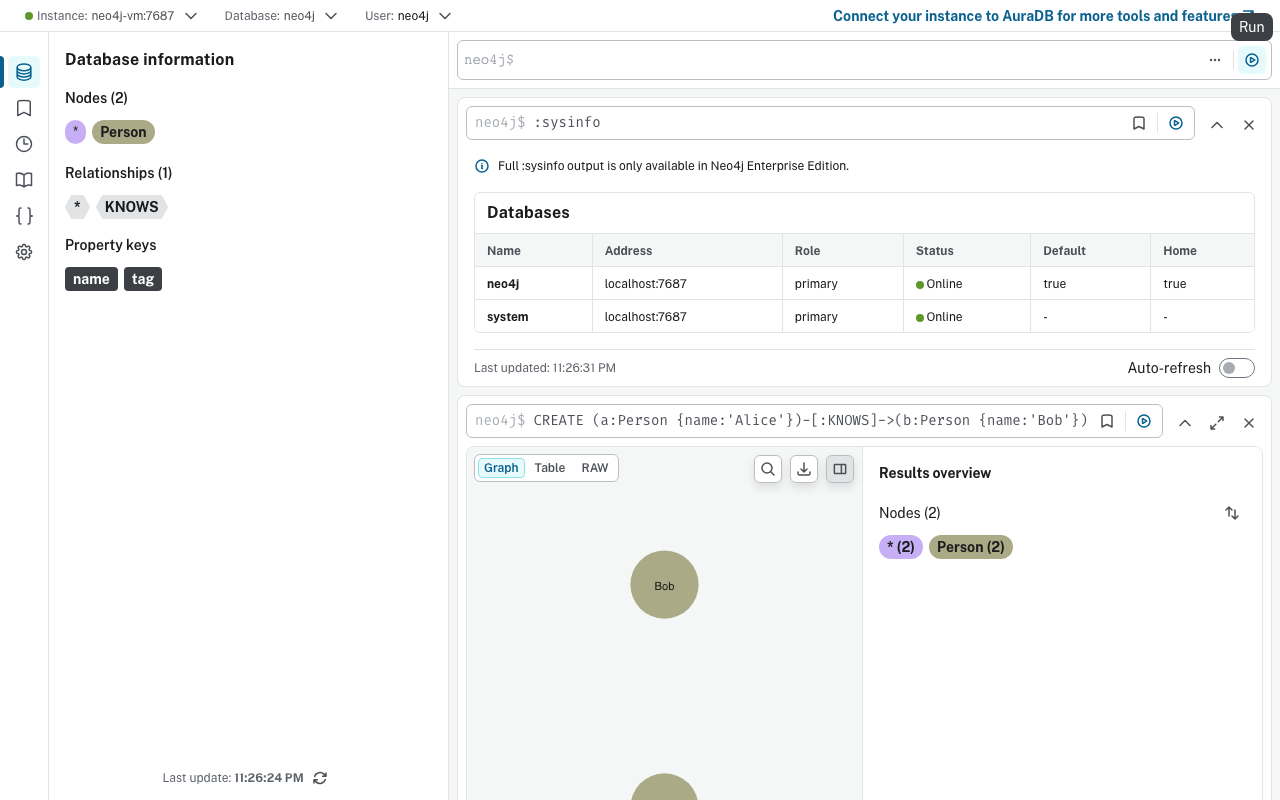Screen dimensions: 1280x800
Task: Open the Parameters curly braces icon
Action: pyautogui.click(x=24, y=216)
